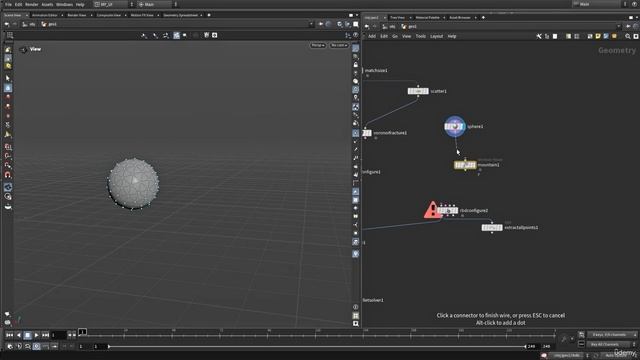Open the Assets menu

[x=47, y=4]
